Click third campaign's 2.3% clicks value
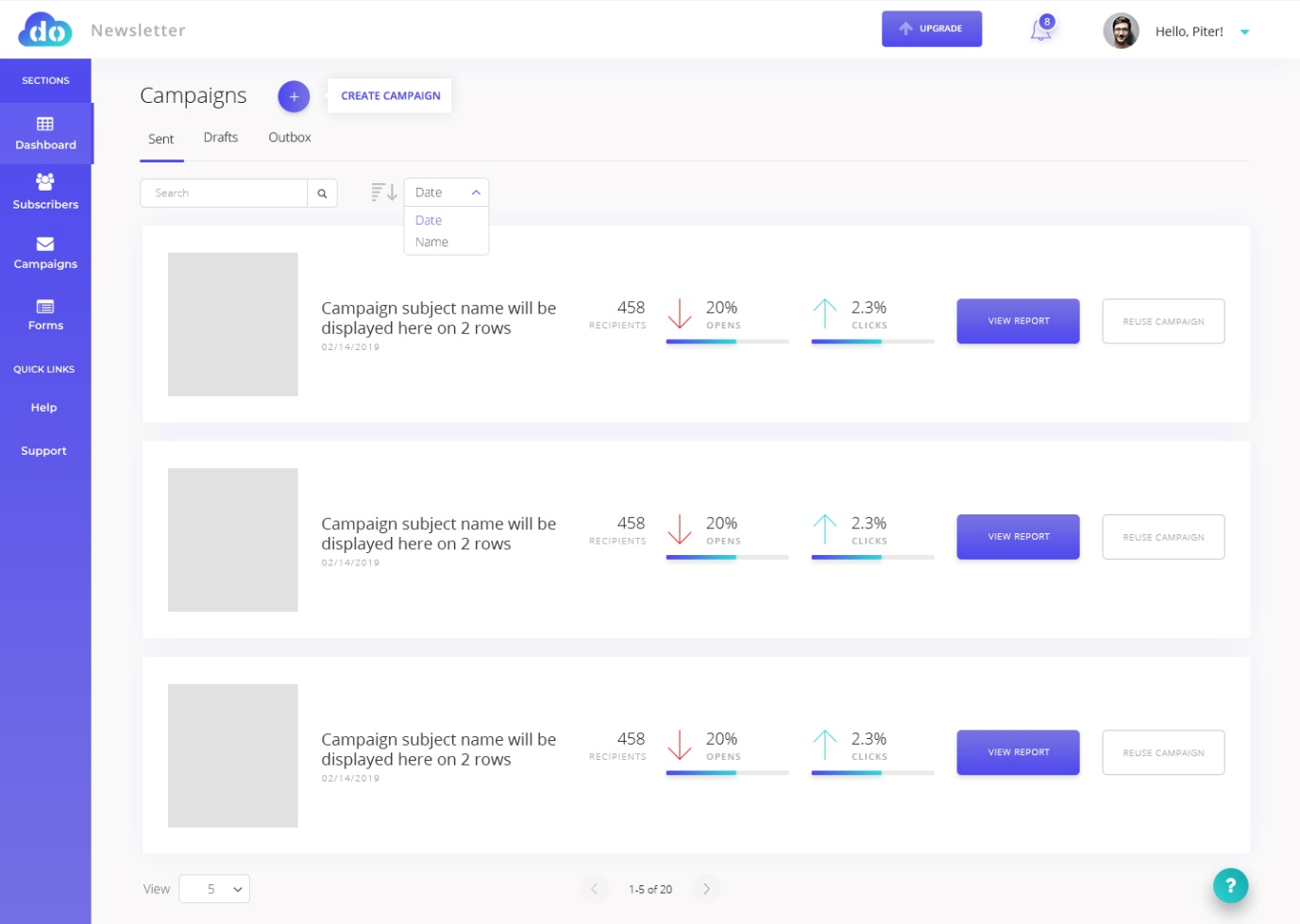The width and height of the screenshot is (1300, 924). 869,739
